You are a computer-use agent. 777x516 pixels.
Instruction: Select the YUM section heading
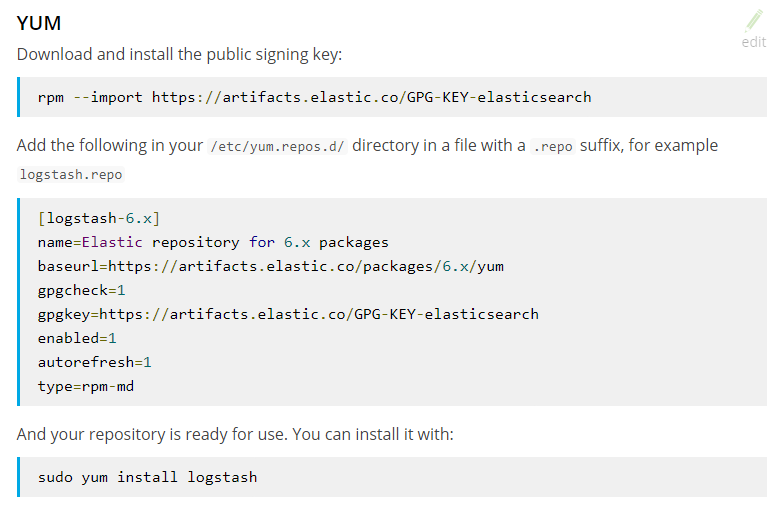(39, 23)
